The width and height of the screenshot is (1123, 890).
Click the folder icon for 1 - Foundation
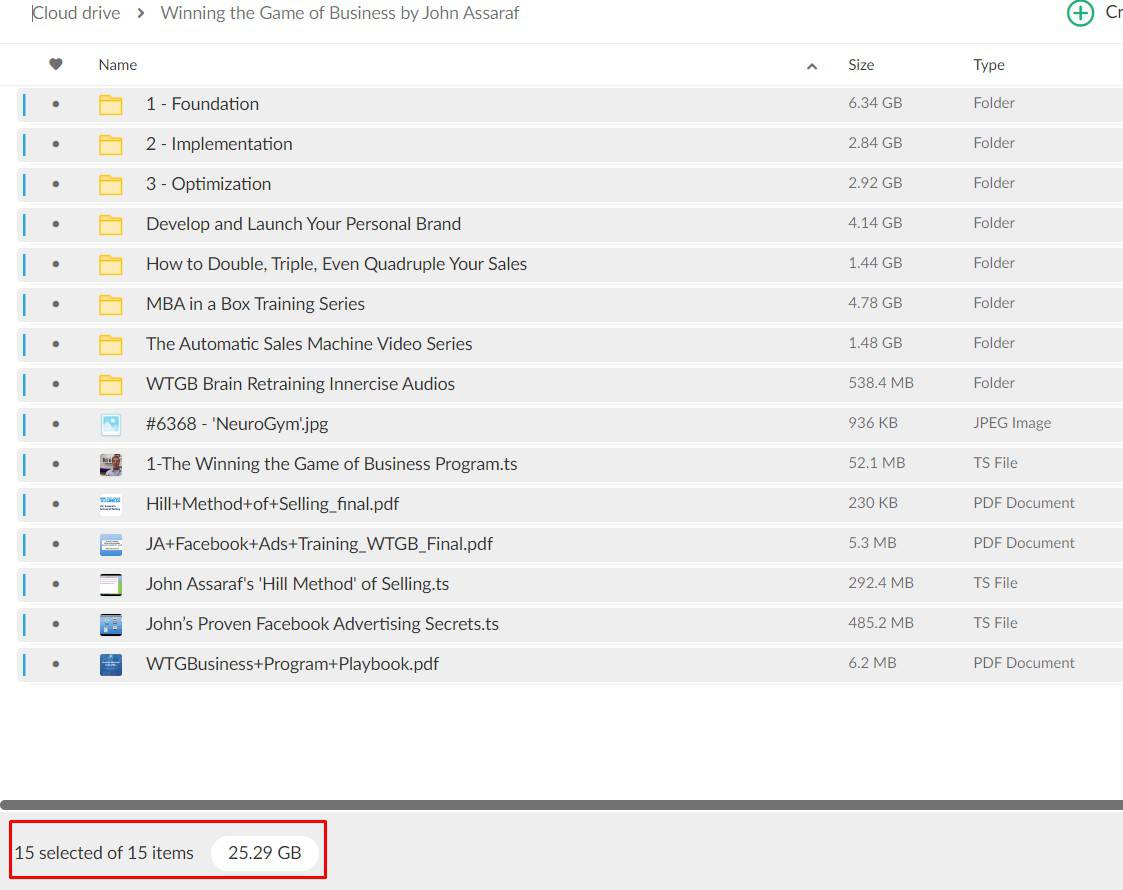point(110,104)
